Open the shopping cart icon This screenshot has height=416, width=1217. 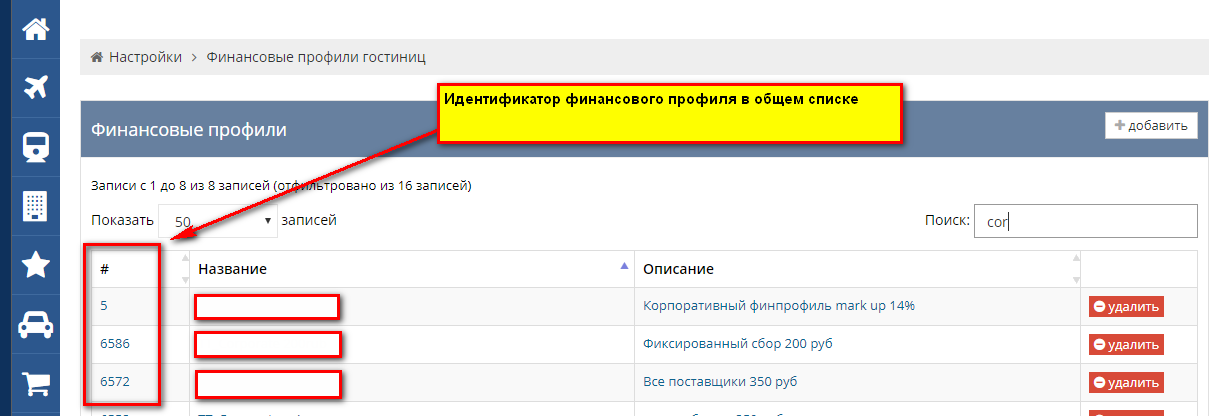36,383
